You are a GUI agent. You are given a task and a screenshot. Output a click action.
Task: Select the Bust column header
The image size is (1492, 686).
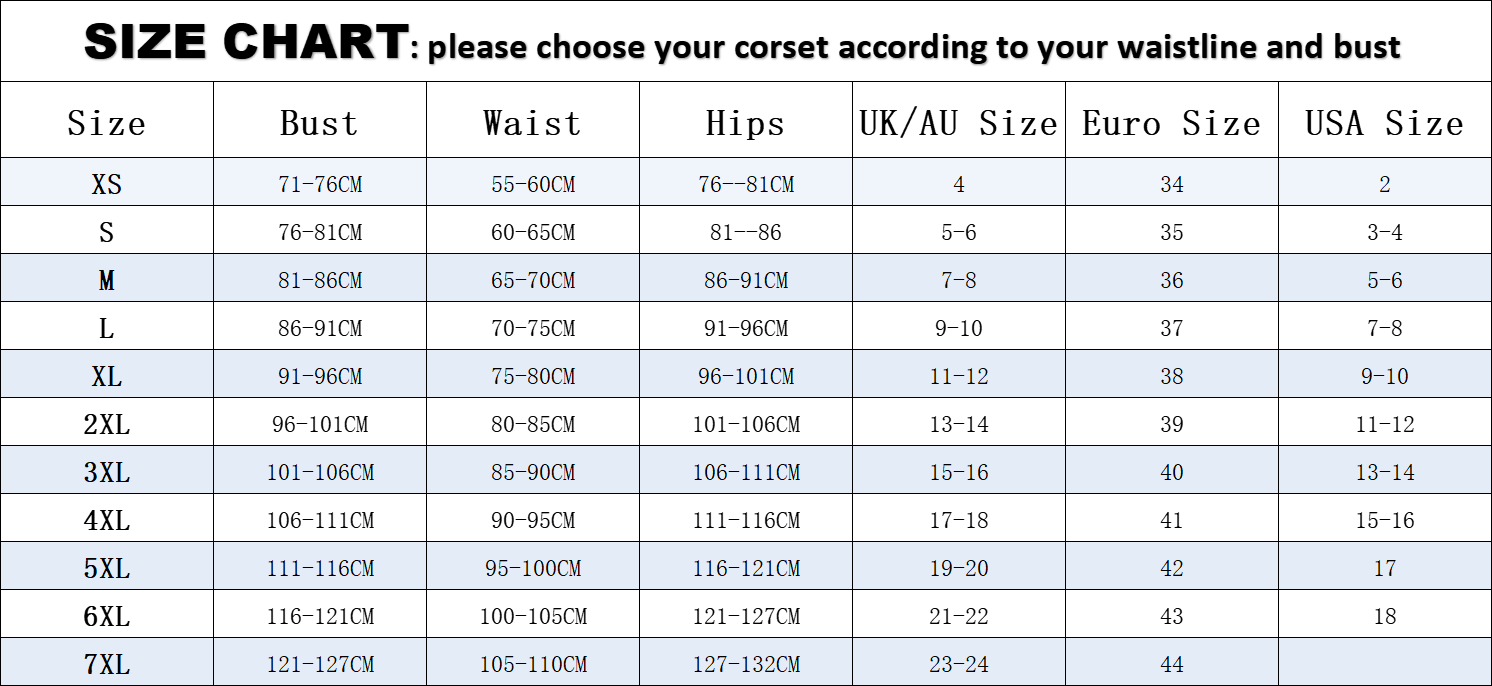pyautogui.click(x=319, y=123)
